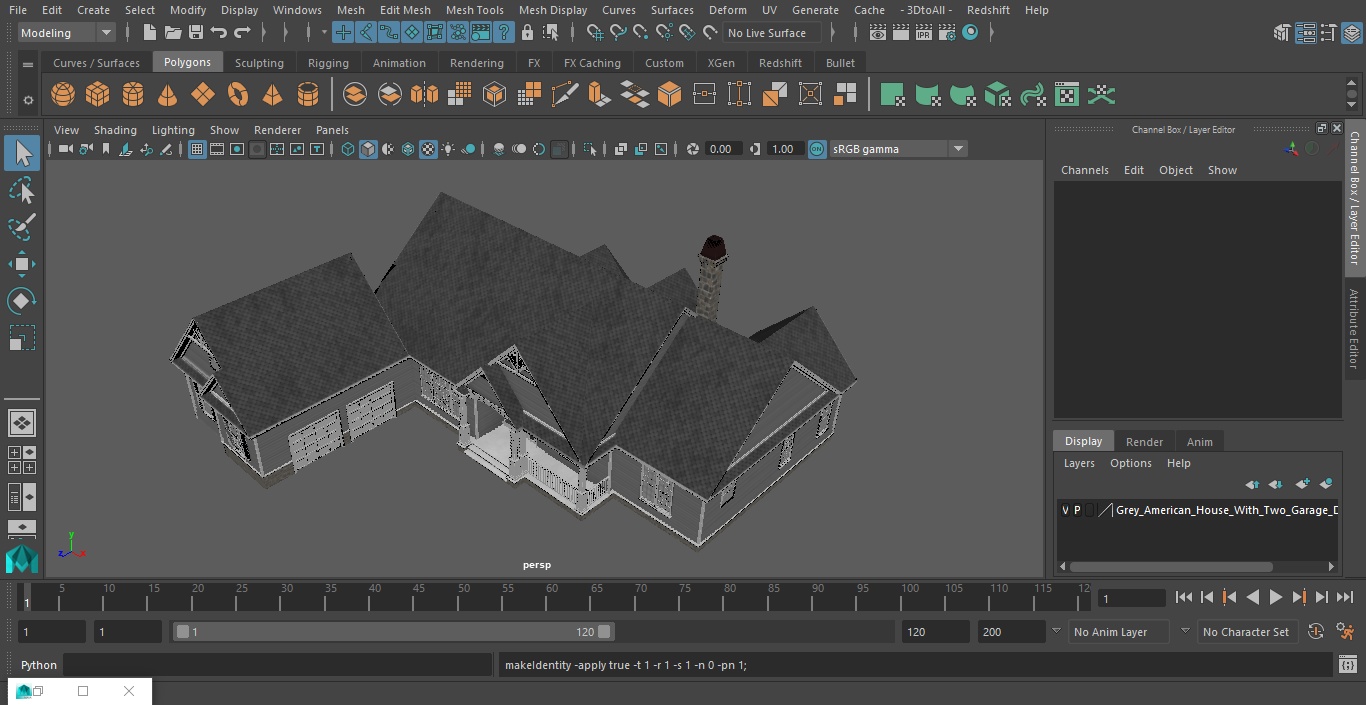Select the Rotate tool in the toolbox
1366x705 pixels.
coord(21,301)
